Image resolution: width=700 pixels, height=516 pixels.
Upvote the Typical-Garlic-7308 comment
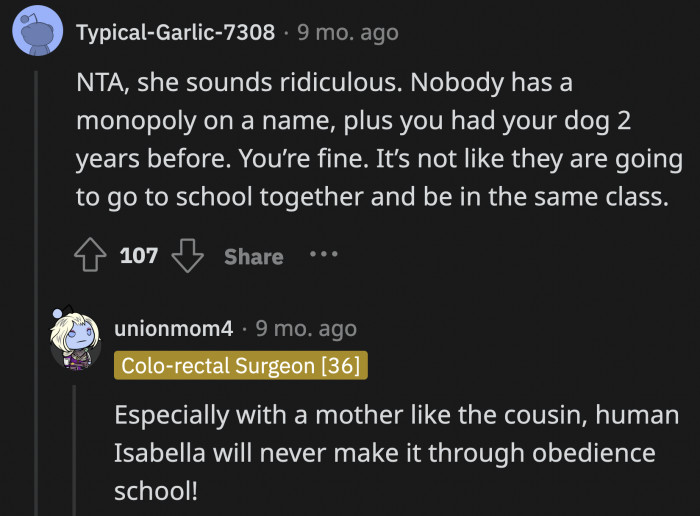point(93,256)
